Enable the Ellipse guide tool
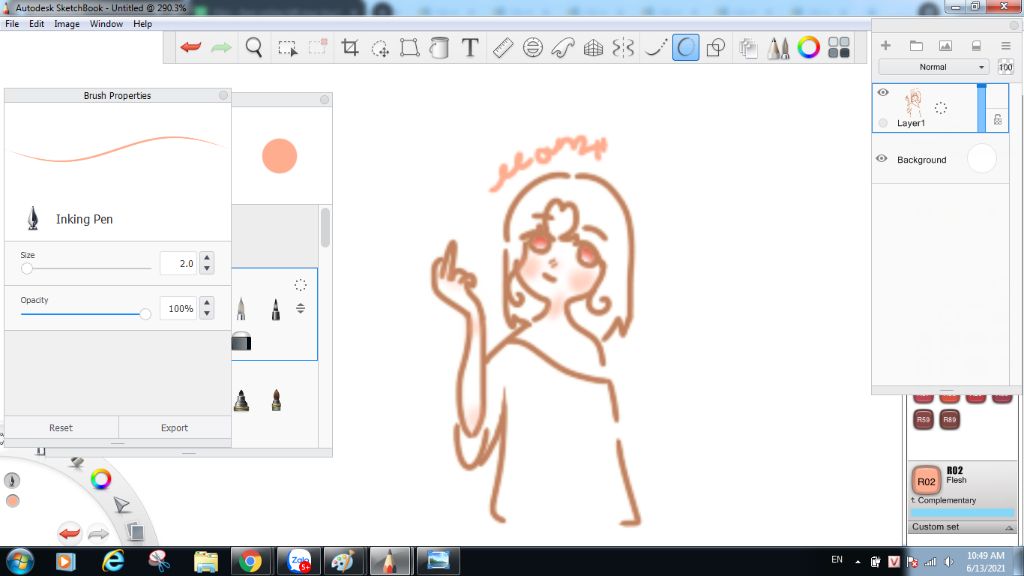 pyautogui.click(x=533, y=47)
